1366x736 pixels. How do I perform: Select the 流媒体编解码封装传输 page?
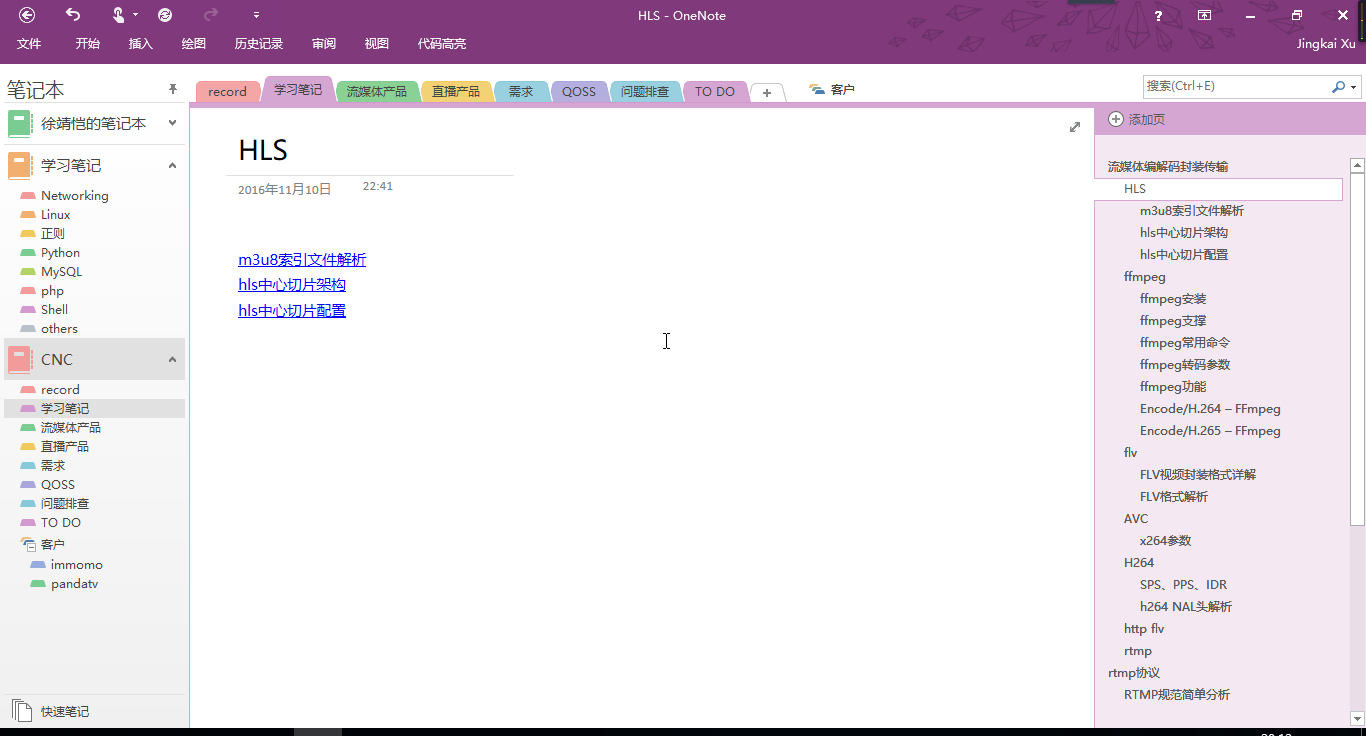[1167, 167]
